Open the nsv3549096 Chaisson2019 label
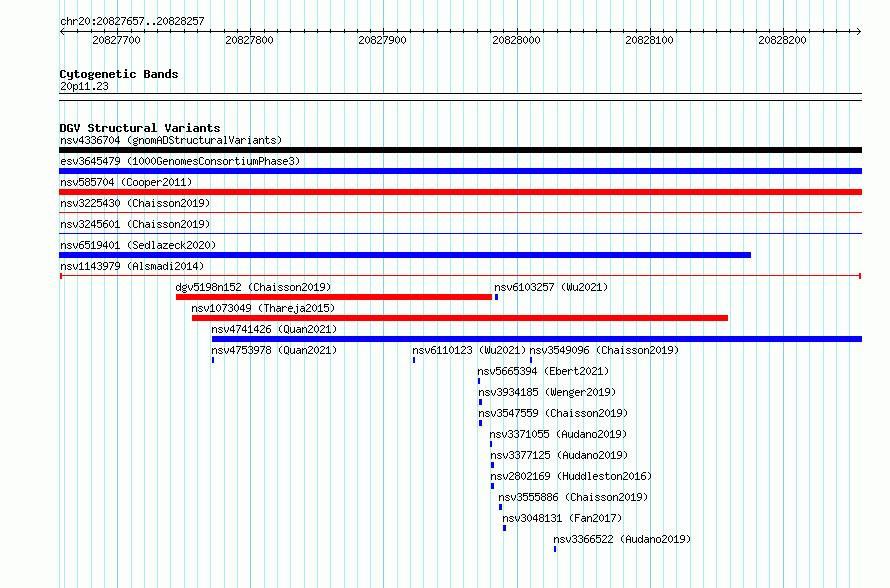This screenshot has width=890, height=588. (x=604, y=350)
